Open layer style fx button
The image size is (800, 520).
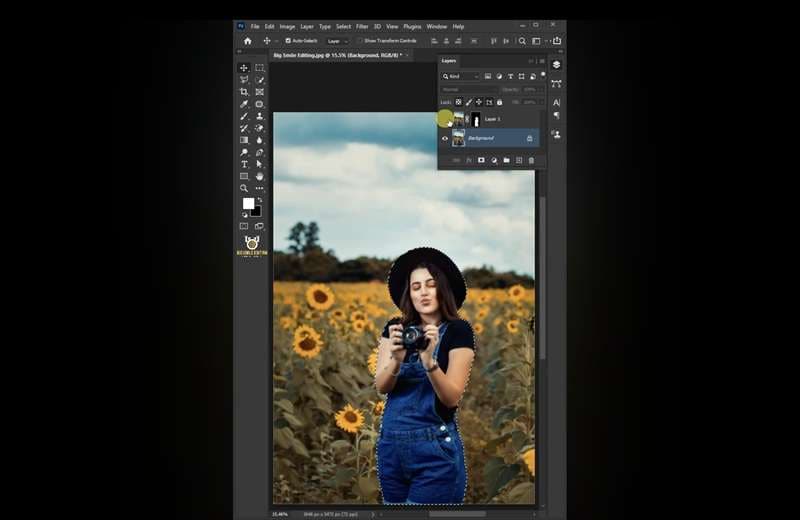tap(469, 160)
